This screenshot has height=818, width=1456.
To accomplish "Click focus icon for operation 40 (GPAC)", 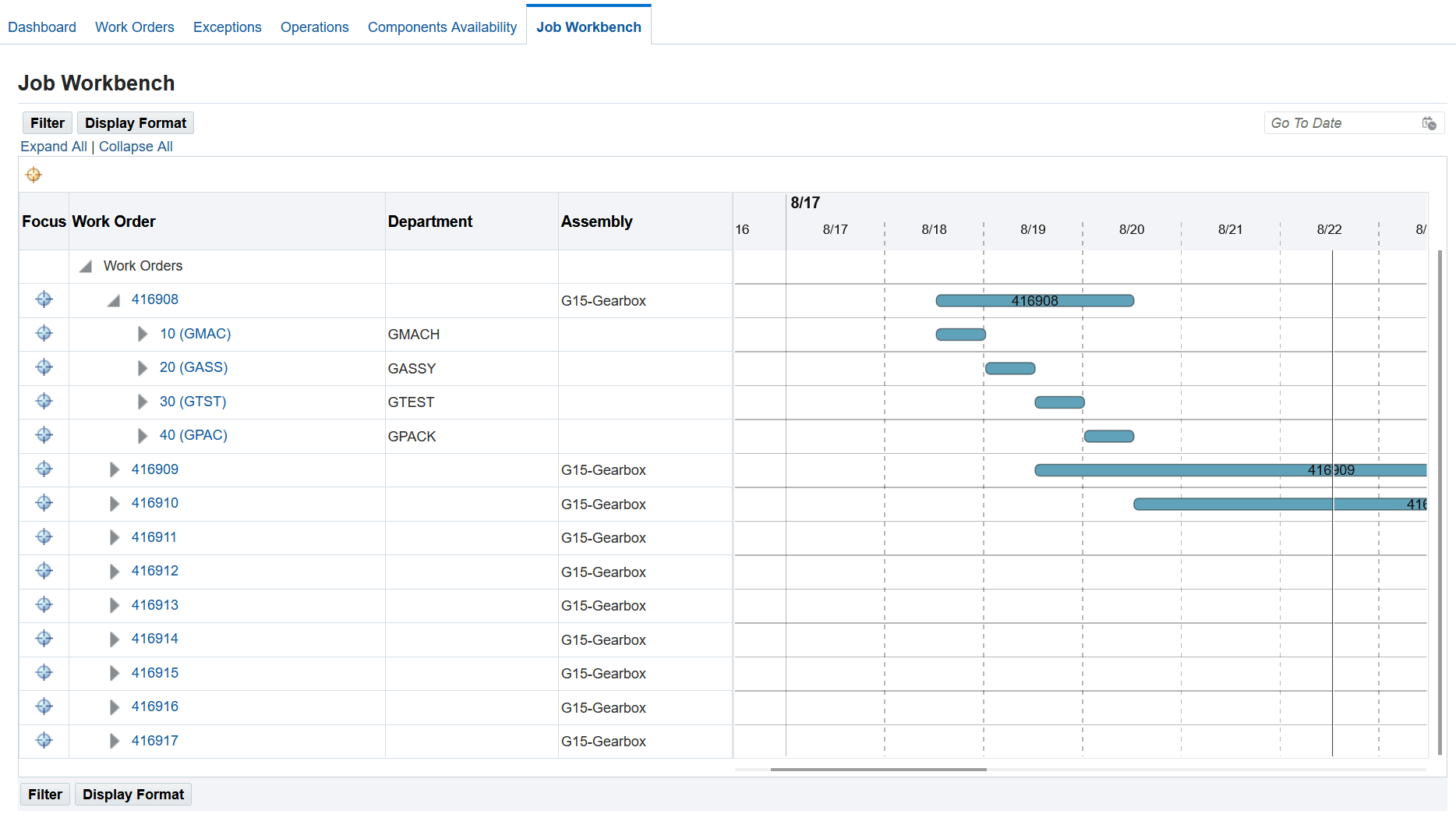I will [44, 435].
